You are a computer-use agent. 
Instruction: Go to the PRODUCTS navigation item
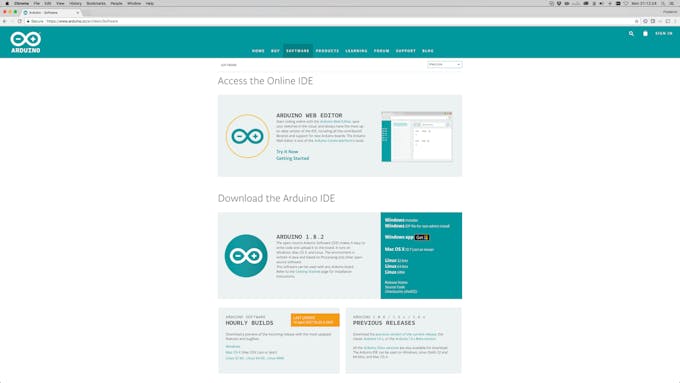pyautogui.click(x=327, y=51)
